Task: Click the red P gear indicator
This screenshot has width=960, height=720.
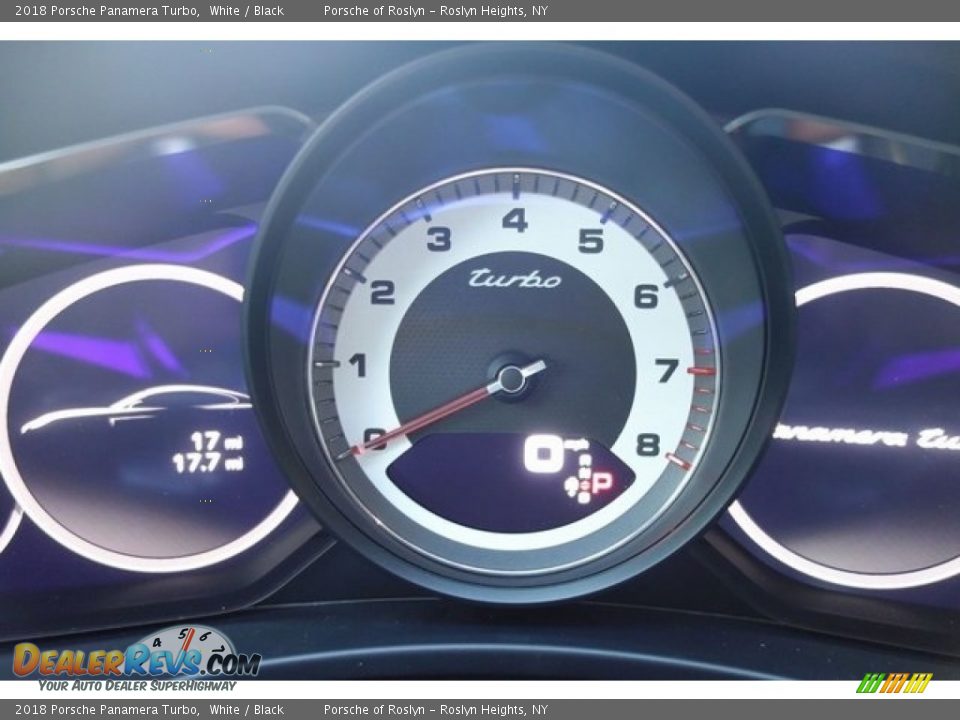Action: click(602, 484)
